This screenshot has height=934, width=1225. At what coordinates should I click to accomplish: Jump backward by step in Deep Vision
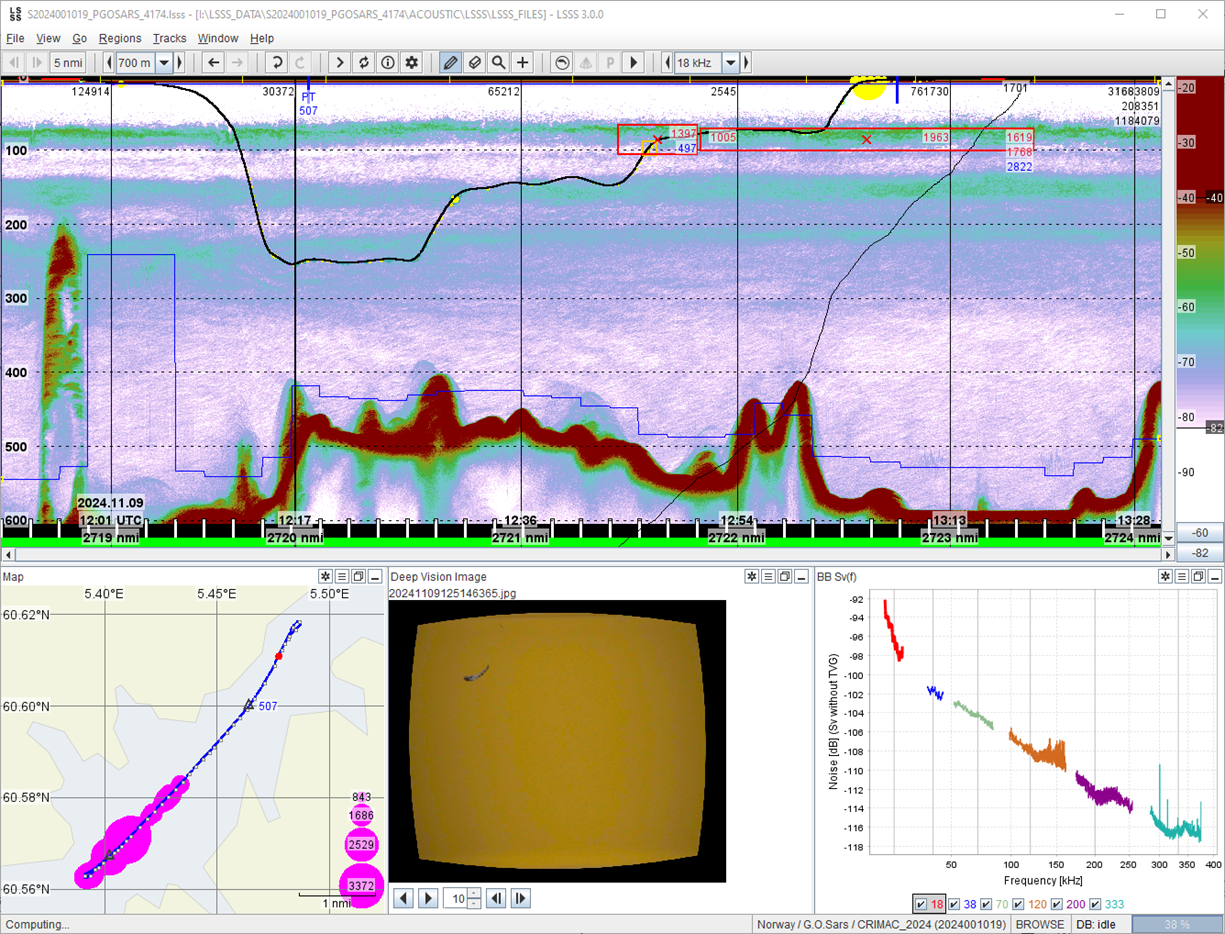[x=496, y=898]
